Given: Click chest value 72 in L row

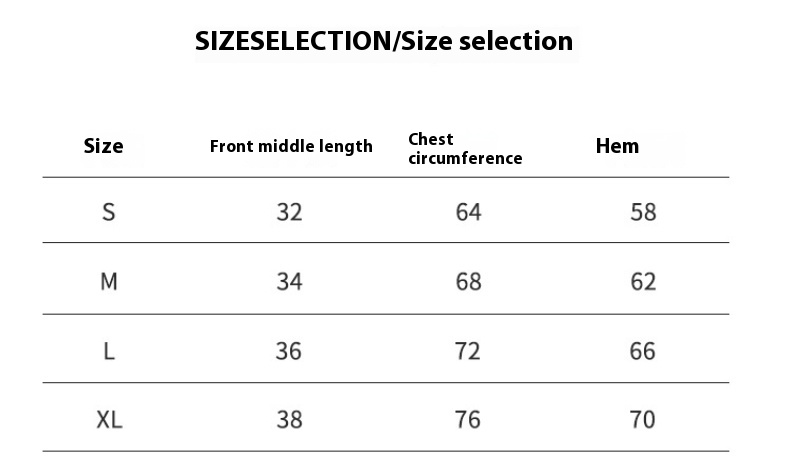Looking at the screenshot, I should pos(467,351).
